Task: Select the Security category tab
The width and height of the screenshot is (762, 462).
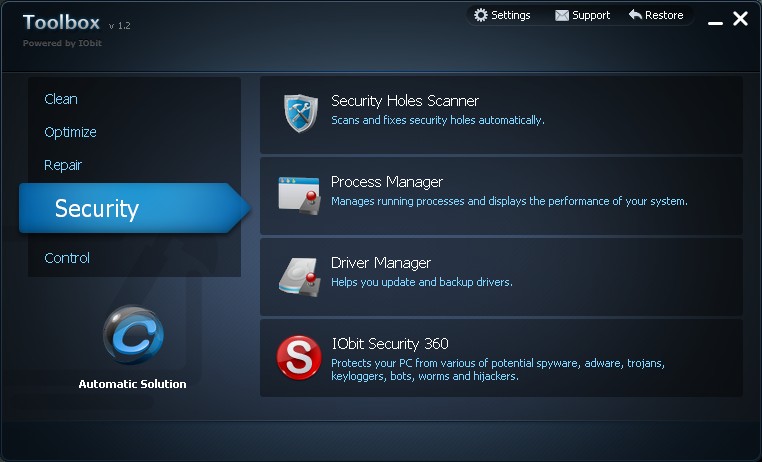Action: [135, 208]
